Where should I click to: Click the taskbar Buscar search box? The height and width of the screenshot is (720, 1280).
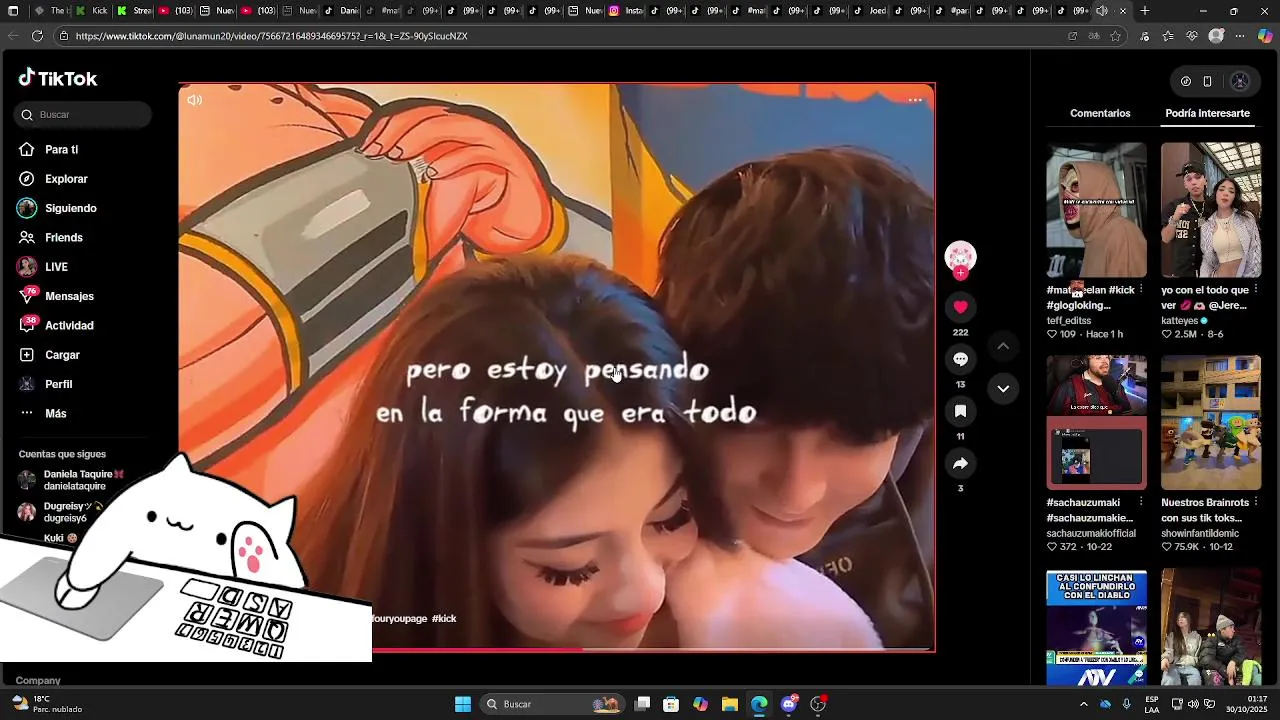[x=553, y=704]
